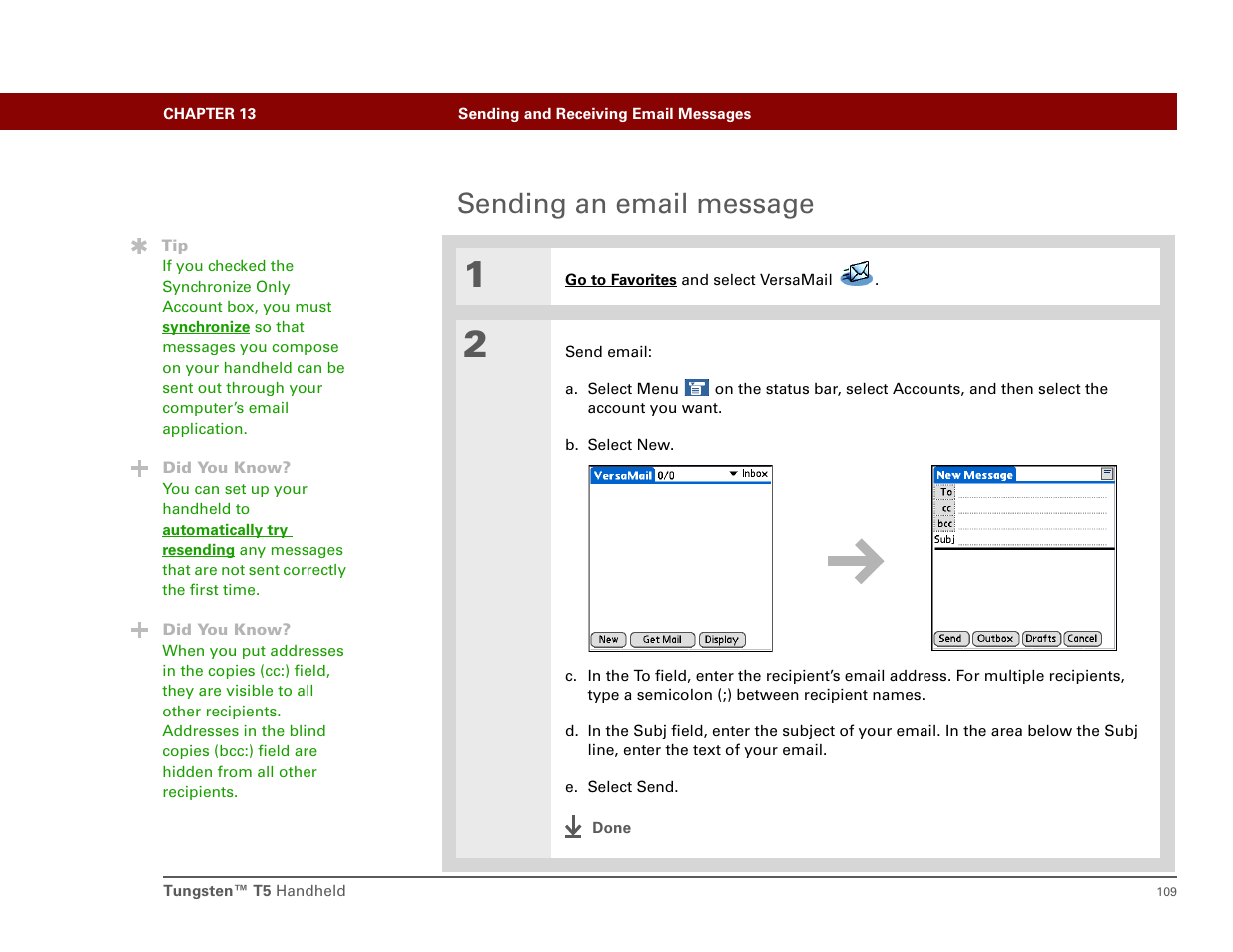Click the New button in VersaMail screen

608,640
